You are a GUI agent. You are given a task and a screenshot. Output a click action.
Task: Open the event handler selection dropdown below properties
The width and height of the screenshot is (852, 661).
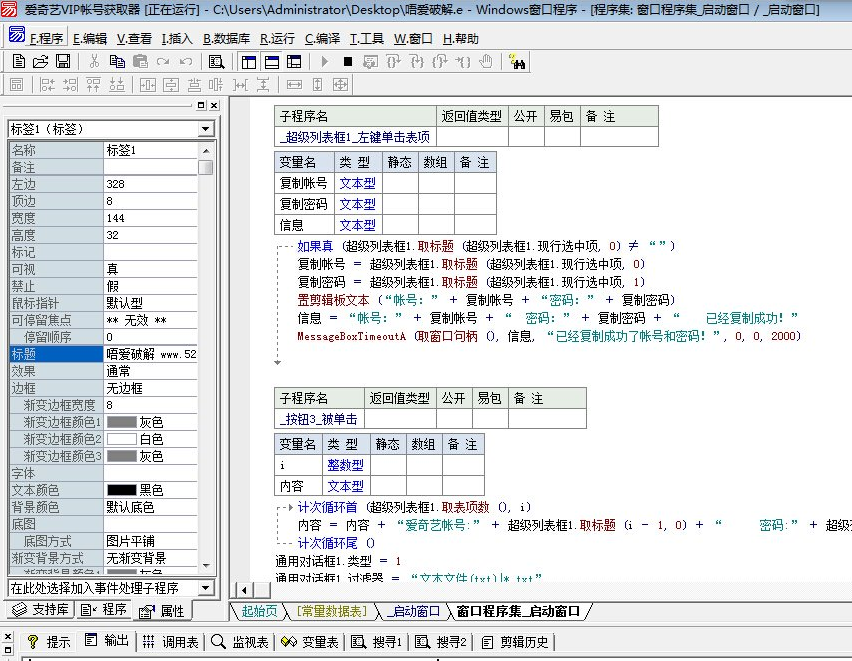pos(205,588)
